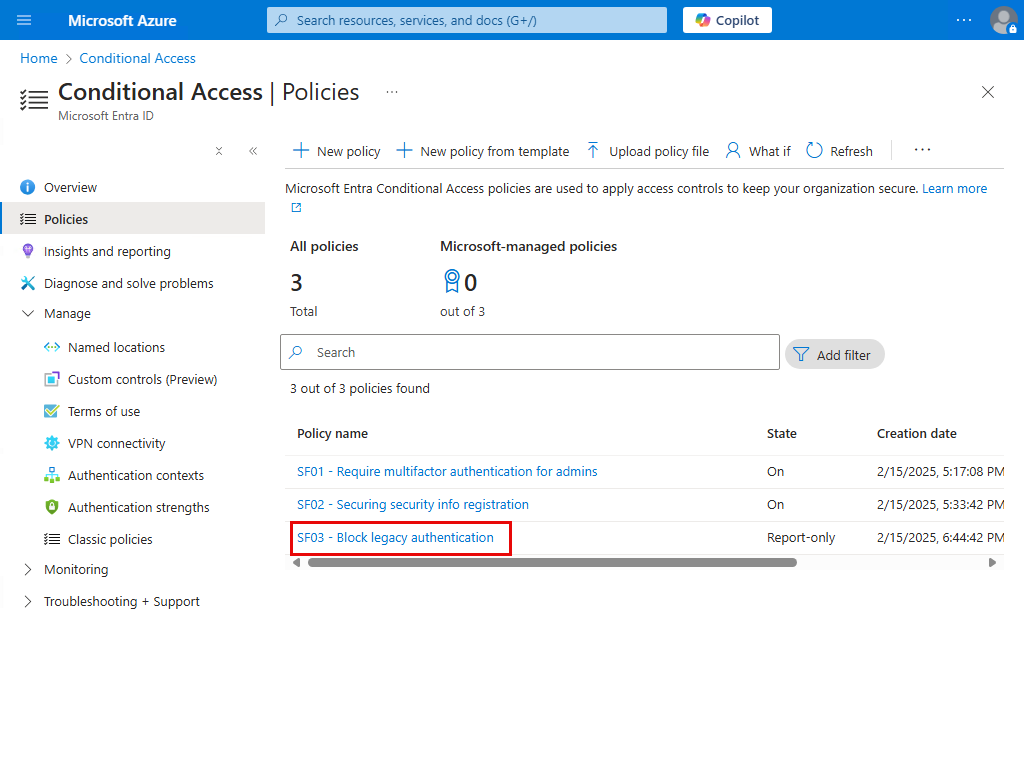Viewport: 1024px width, 768px height.
Task: Open the top-bar ellipsis menu
Action: pyautogui.click(x=963, y=20)
